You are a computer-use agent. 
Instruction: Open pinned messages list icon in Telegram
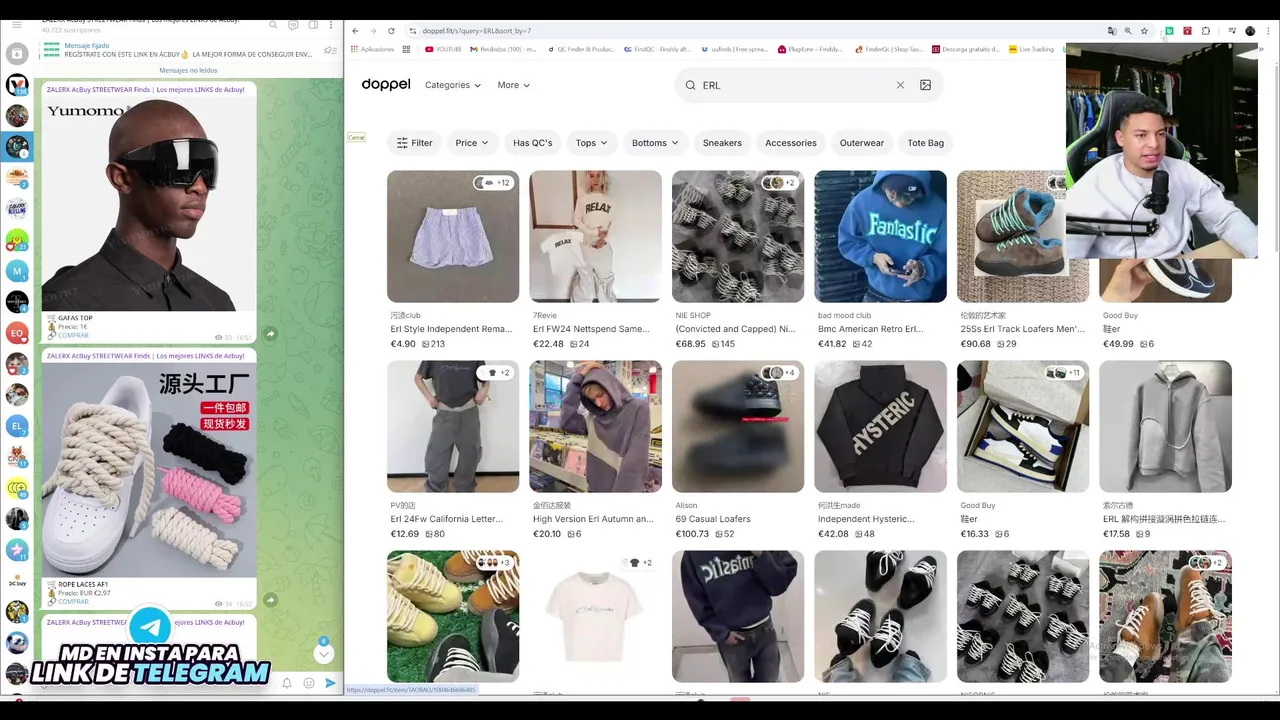click(x=330, y=51)
